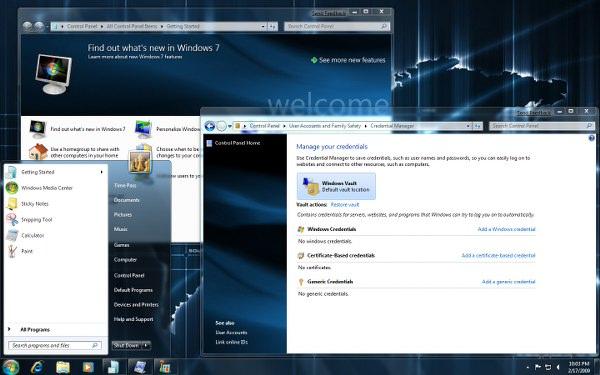Focus Search programs and files box
600x375 pixels.
(x=55, y=345)
